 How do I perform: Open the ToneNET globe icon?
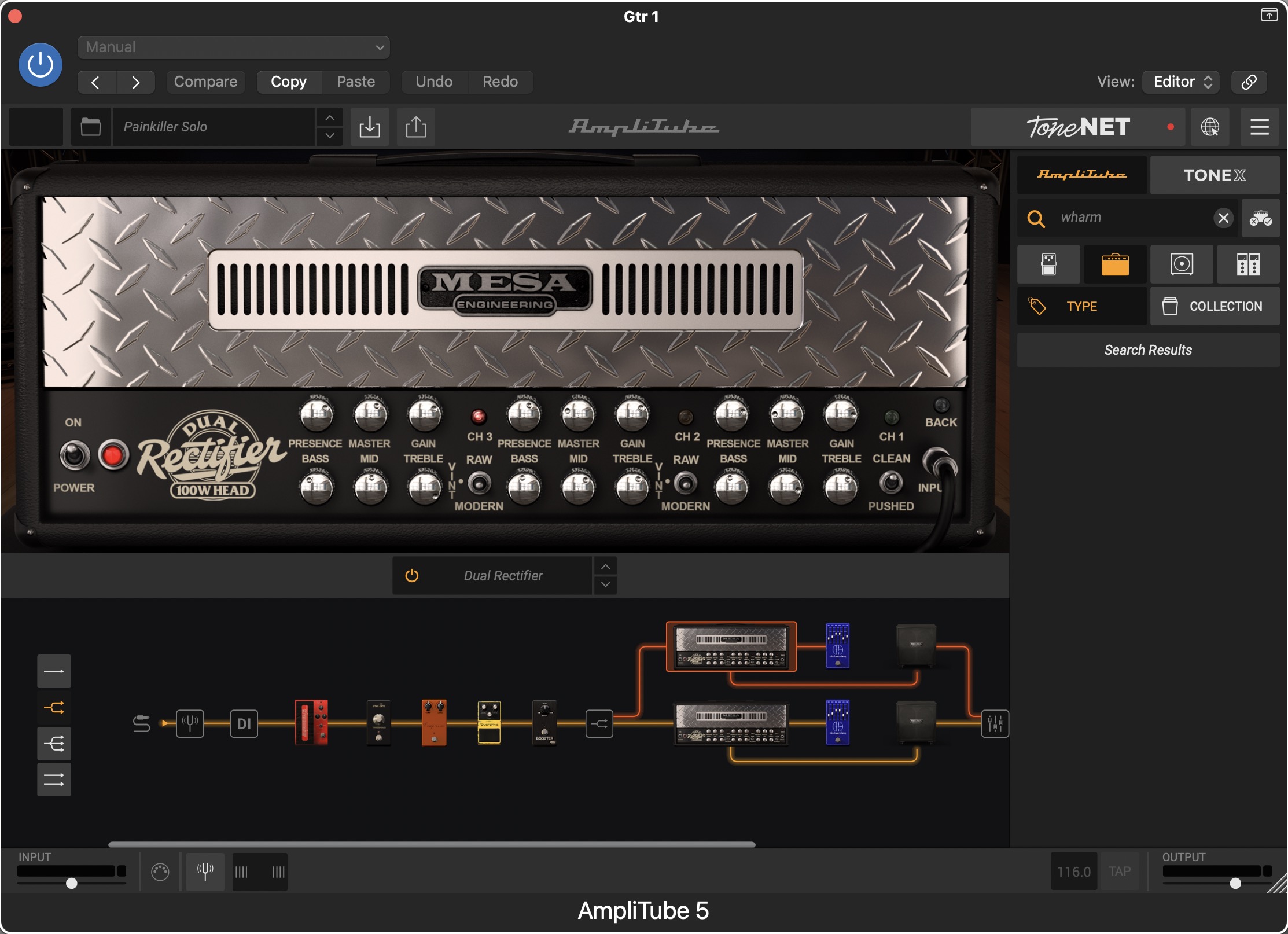pos(1209,127)
